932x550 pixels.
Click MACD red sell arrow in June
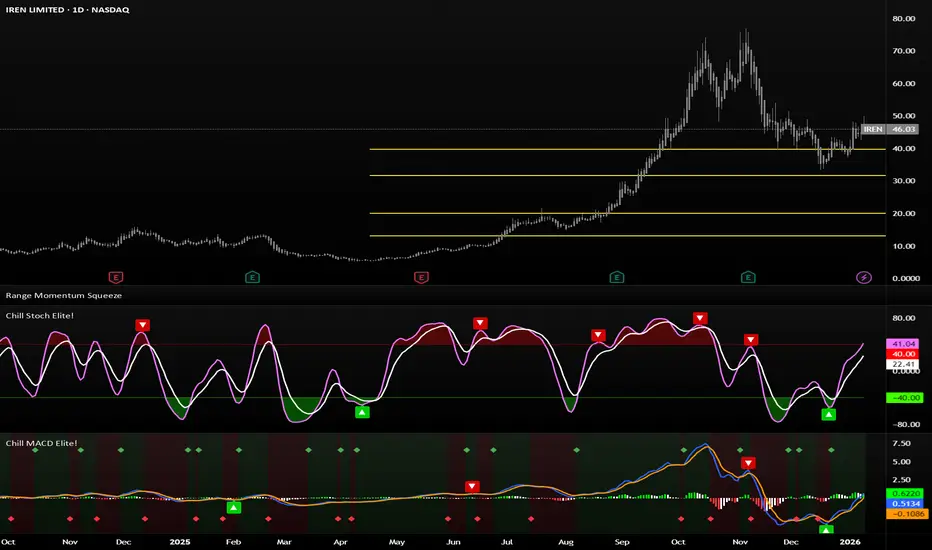point(472,486)
